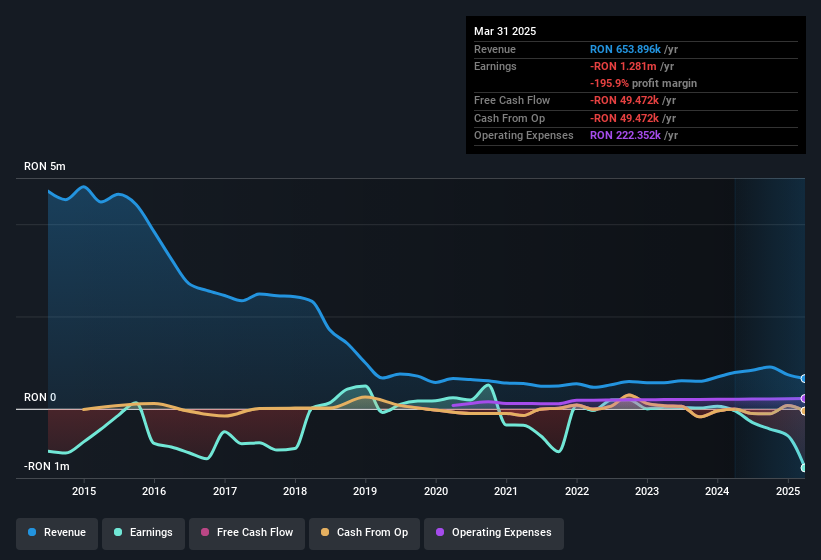The image size is (821, 560).
Task: Toggle the Revenue legend button
Action: coord(57,533)
